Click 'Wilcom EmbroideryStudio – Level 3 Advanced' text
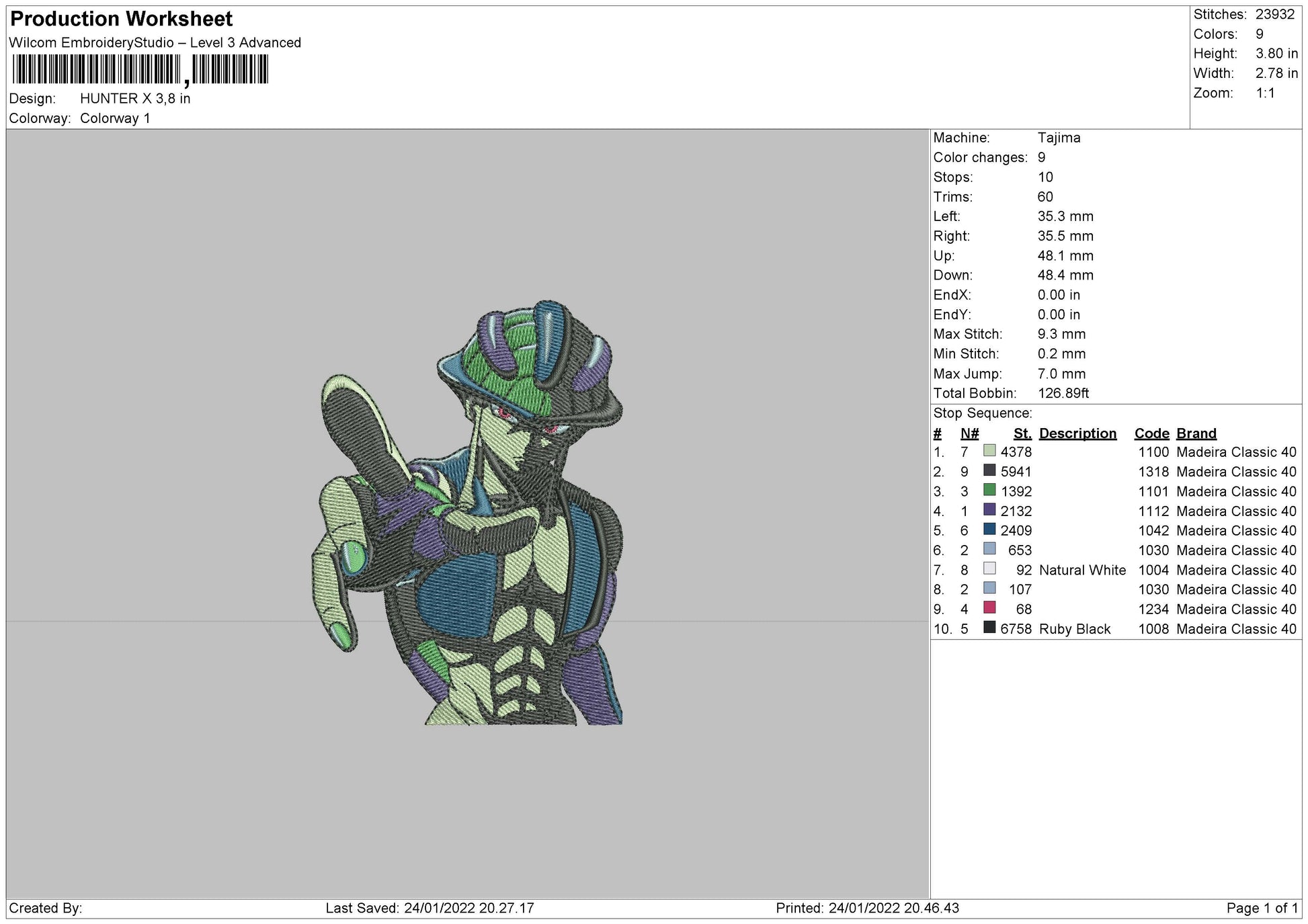The height and width of the screenshot is (924, 1308). [x=155, y=42]
